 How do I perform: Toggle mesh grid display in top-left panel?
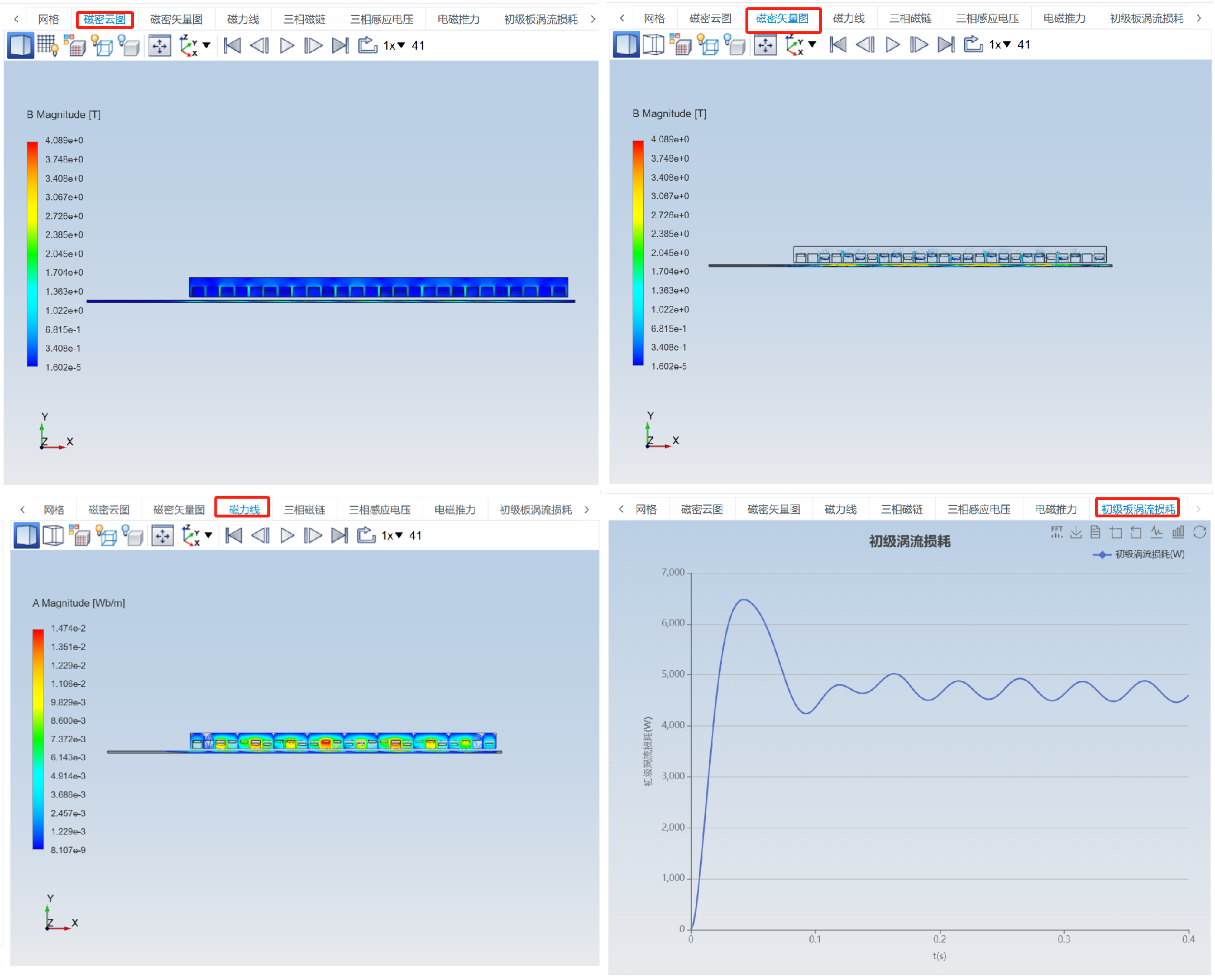pyautogui.click(x=47, y=45)
